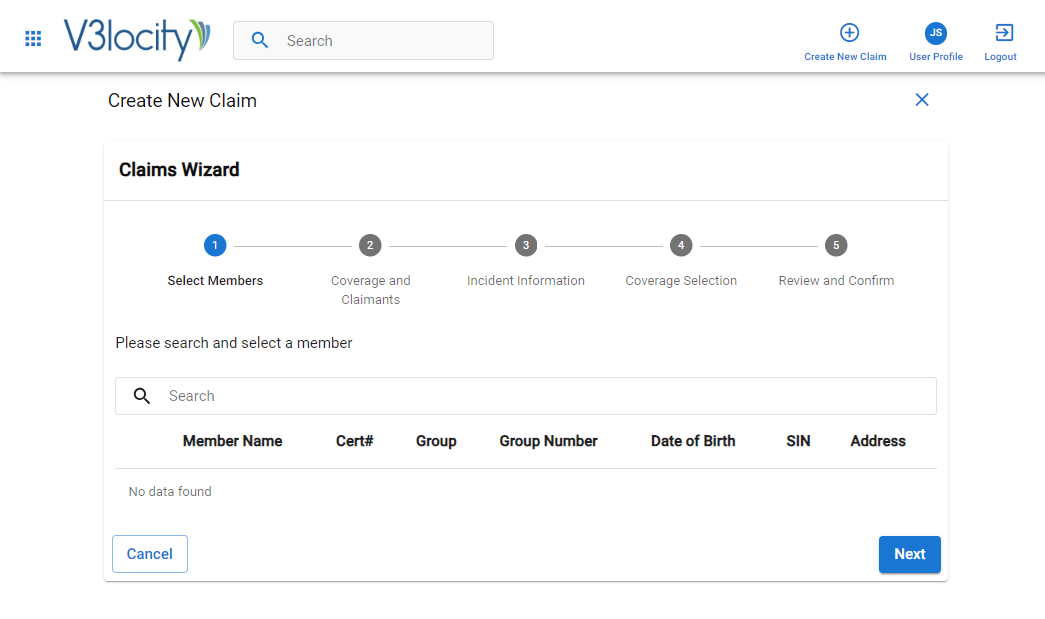Screen dimensions: 1045x619
Task: Click the Logout icon
Action: point(1003,33)
